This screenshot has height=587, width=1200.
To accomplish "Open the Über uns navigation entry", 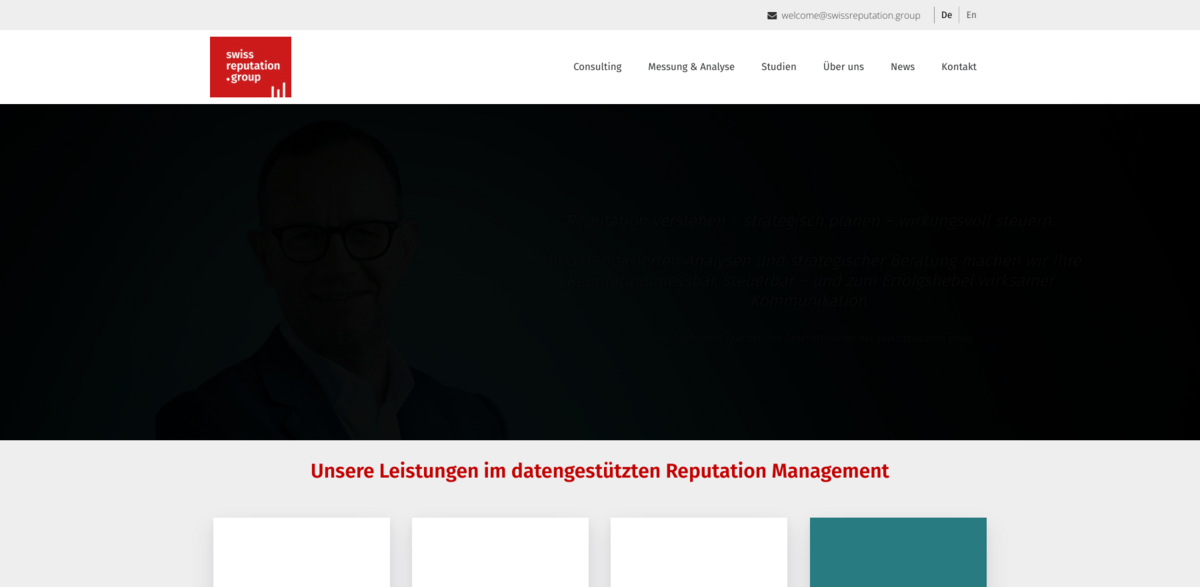I will 843,66.
